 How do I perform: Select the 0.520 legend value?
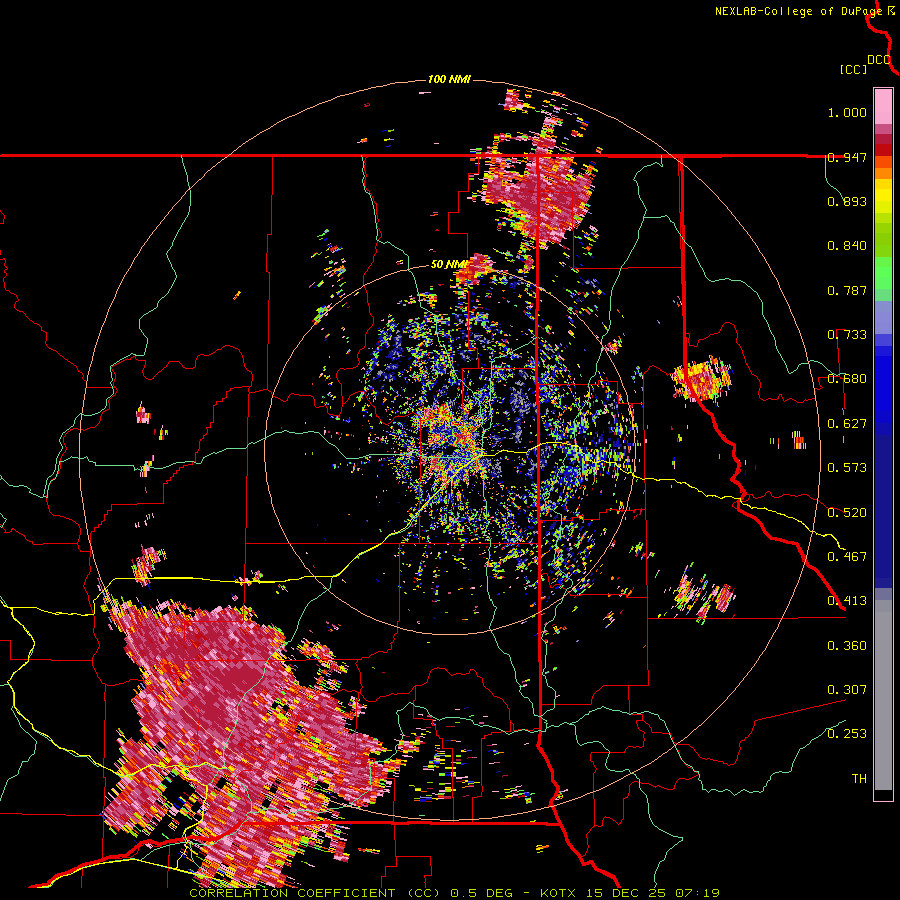847,513
